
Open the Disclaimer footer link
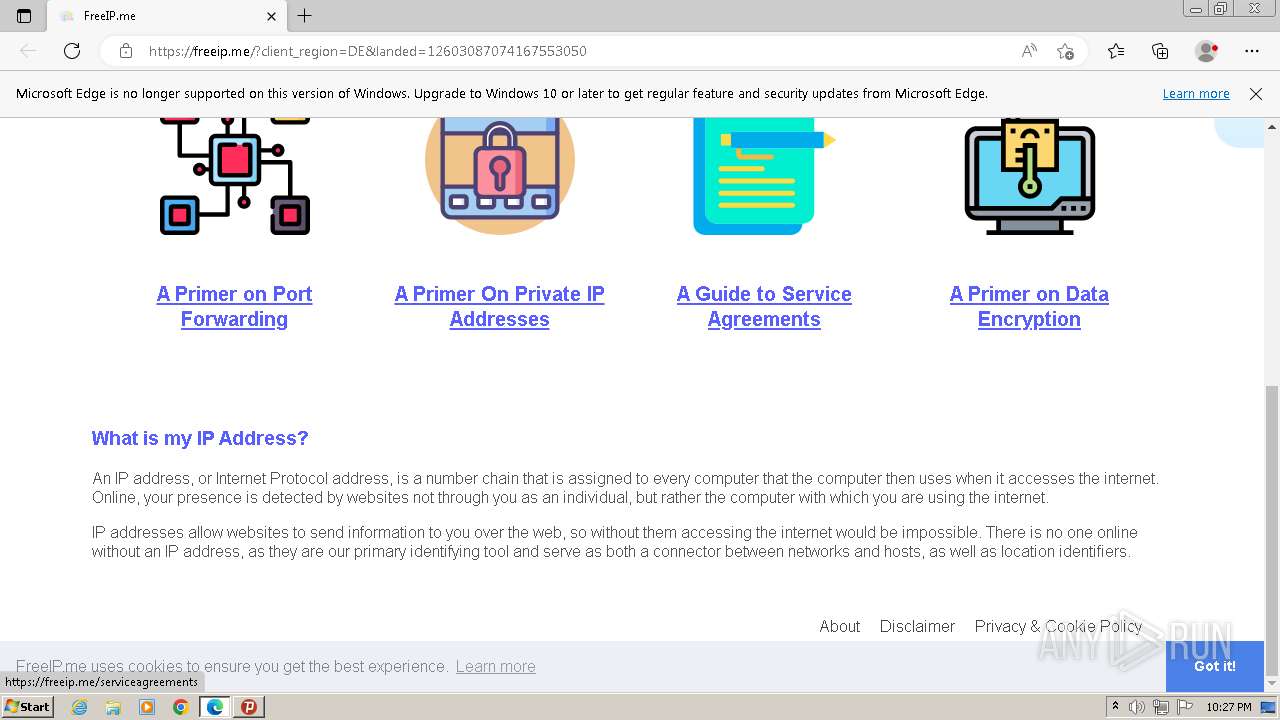[917, 626]
